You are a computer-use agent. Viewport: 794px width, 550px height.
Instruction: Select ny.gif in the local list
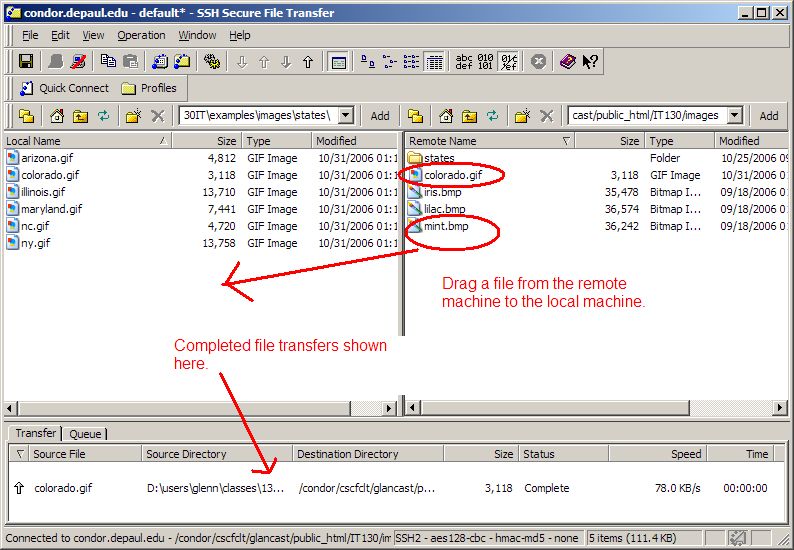(x=35, y=243)
